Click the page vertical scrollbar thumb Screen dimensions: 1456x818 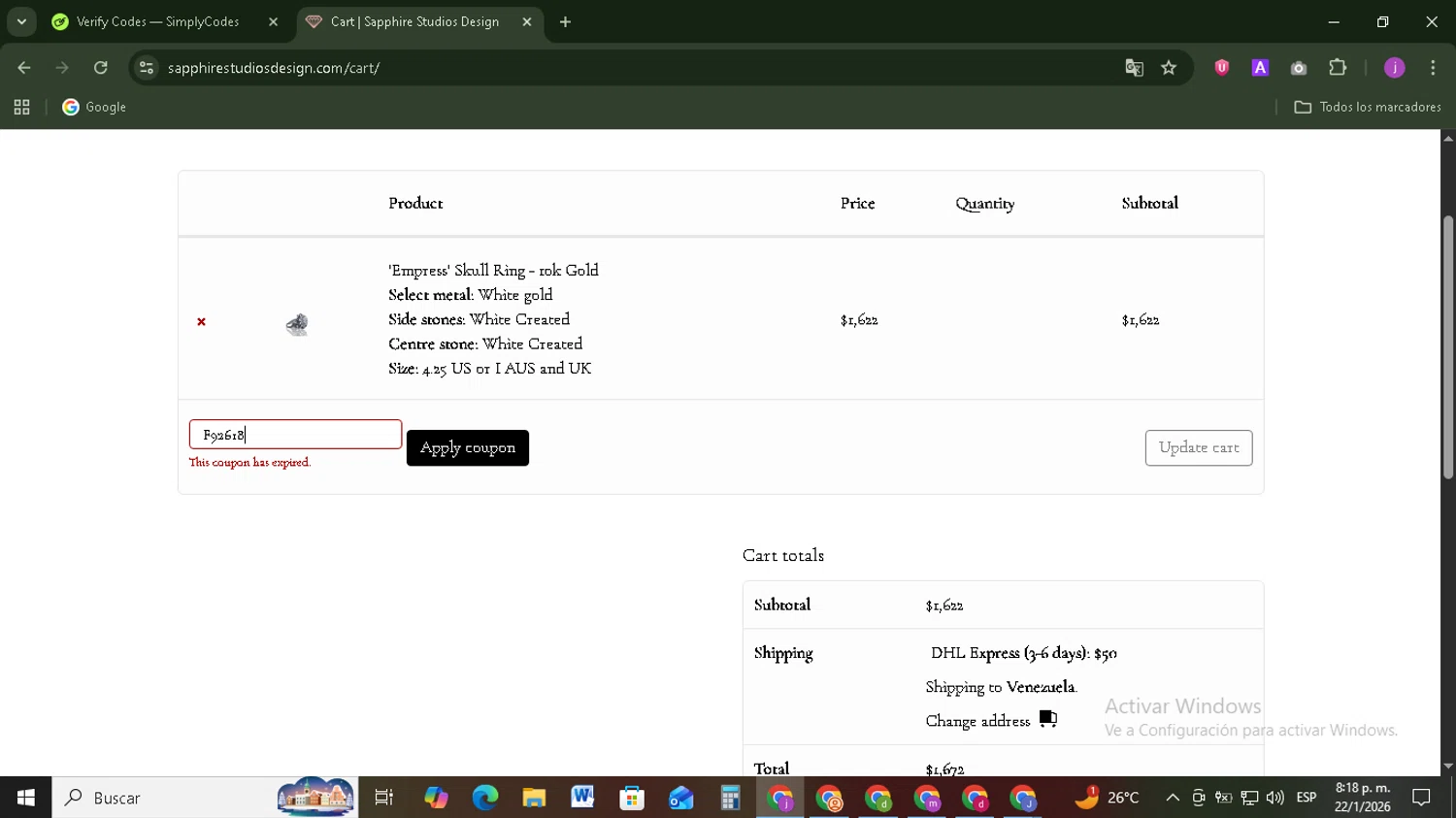tap(1448, 347)
